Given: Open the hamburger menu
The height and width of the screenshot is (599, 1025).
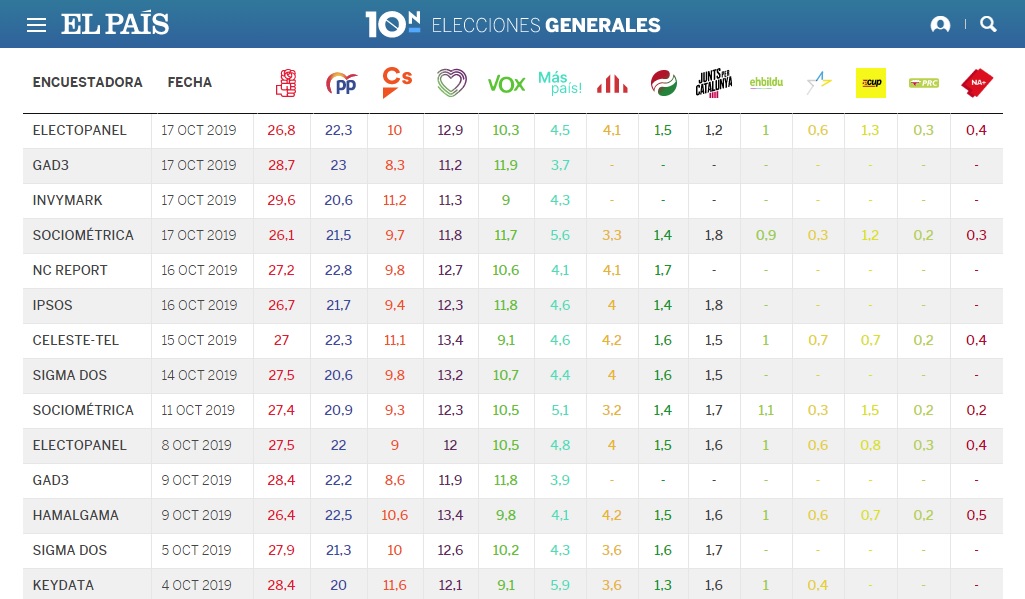Looking at the screenshot, I should point(36,25).
